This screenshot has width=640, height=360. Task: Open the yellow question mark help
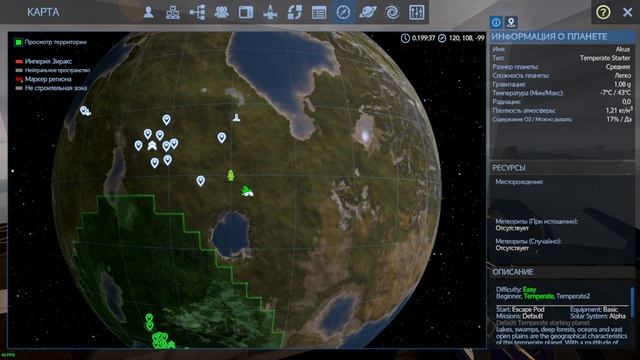click(603, 12)
